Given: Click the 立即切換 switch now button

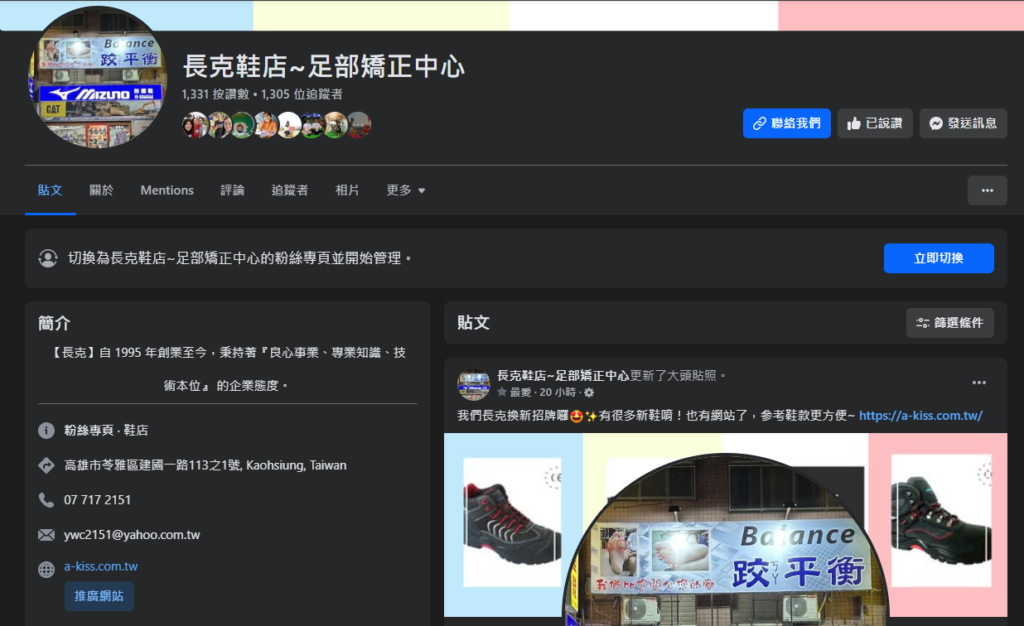Looking at the screenshot, I should [x=938, y=258].
